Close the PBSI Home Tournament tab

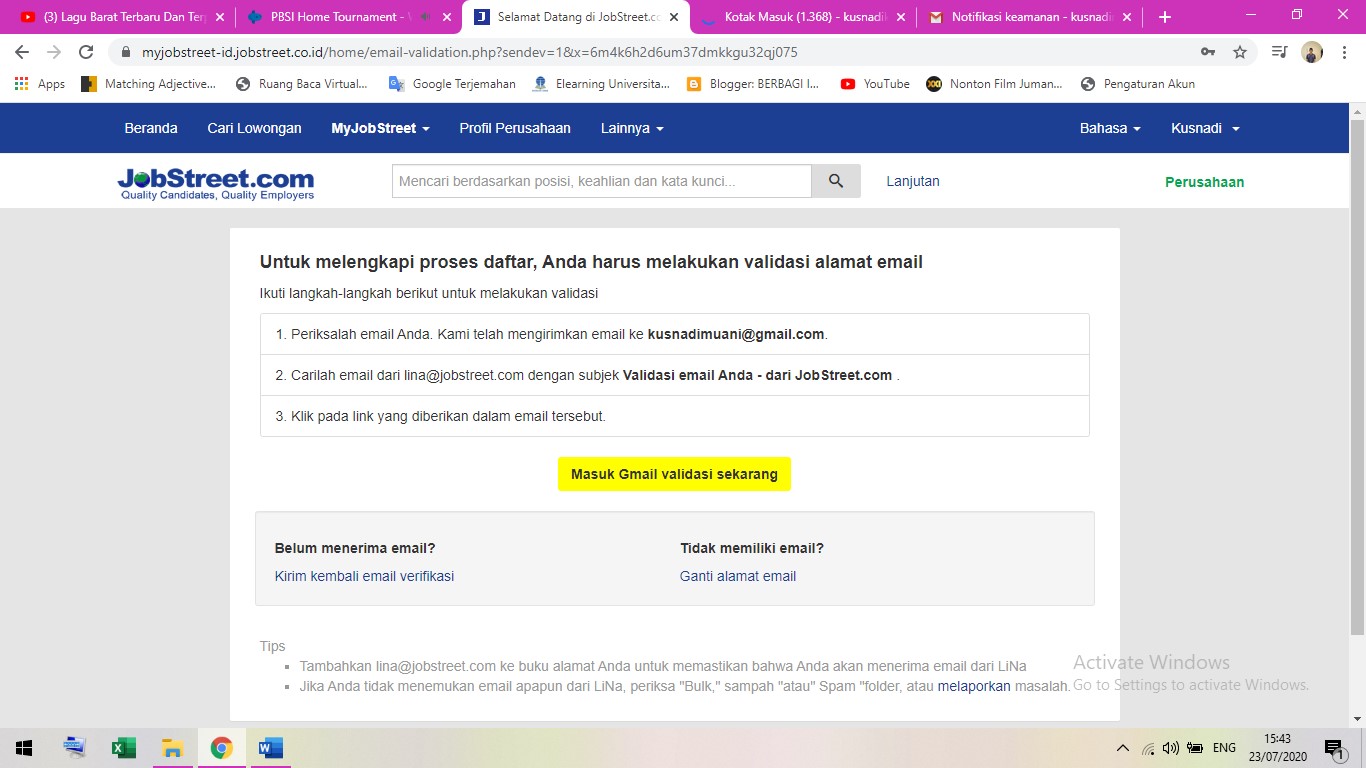point(446,17)
